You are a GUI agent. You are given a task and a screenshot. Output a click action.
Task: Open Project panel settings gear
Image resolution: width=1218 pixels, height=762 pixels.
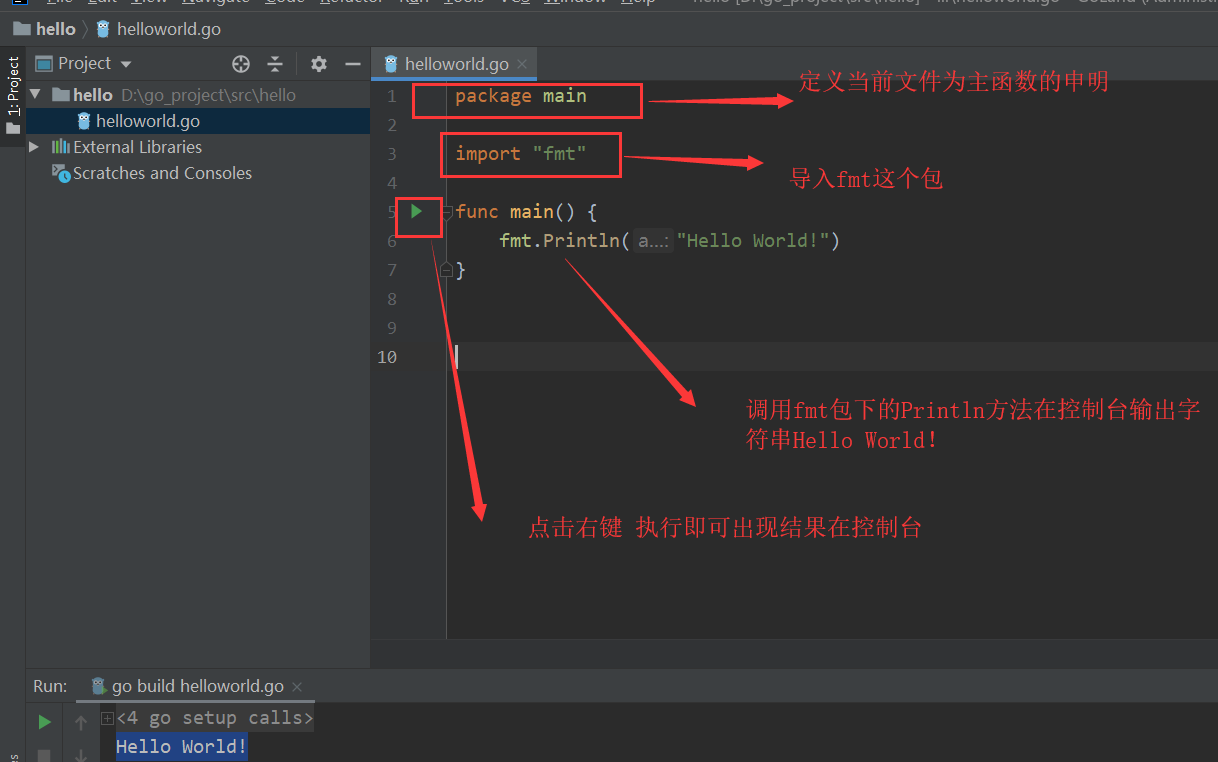[x=319, y=64]
